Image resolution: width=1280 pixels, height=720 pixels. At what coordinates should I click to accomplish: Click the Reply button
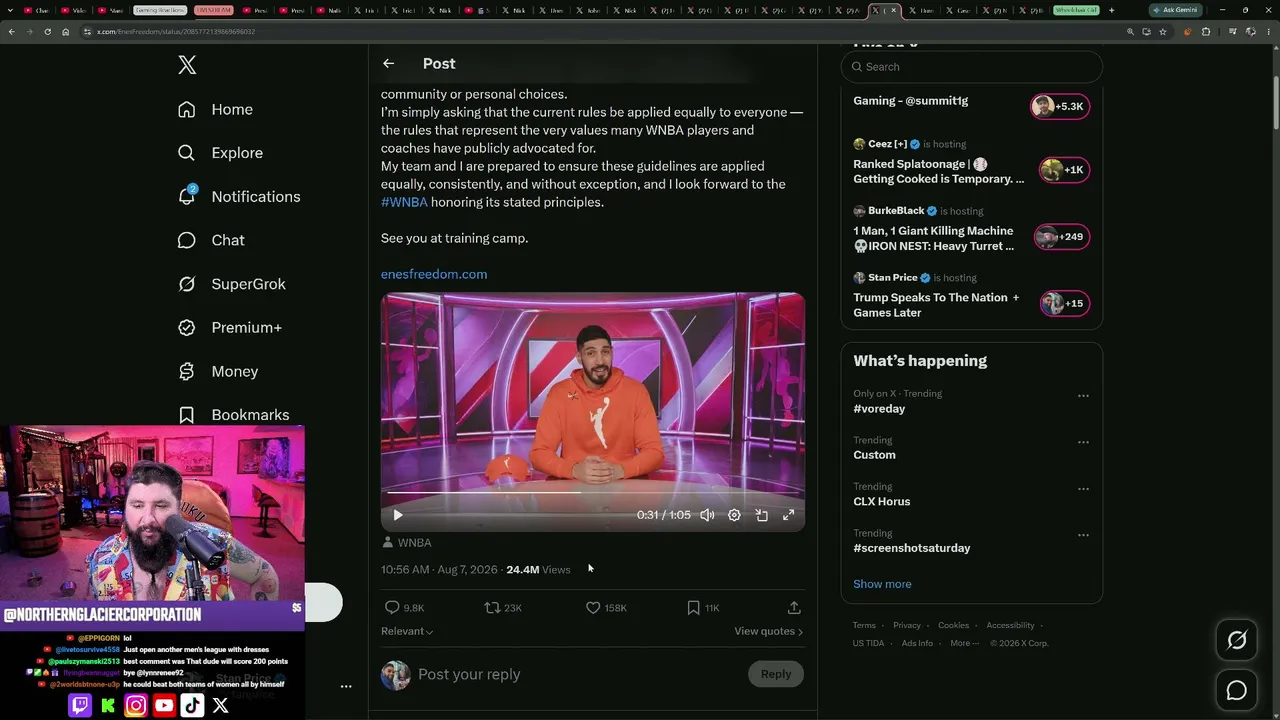pyautogui.click(x=776, y=674)
